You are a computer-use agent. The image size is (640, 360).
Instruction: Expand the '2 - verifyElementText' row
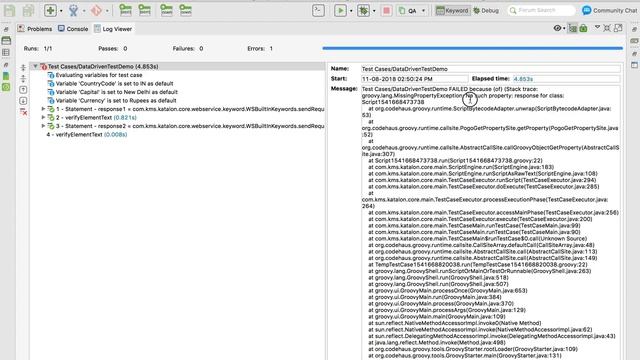point(43,118)
